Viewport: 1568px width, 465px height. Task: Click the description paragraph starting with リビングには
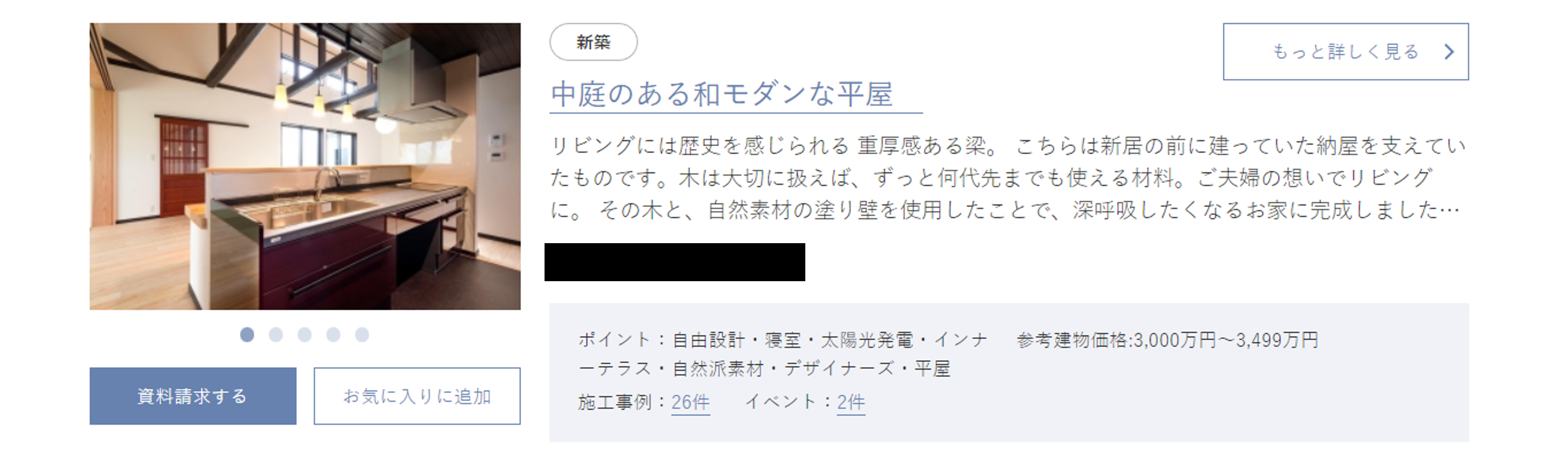click(1008, 178)
